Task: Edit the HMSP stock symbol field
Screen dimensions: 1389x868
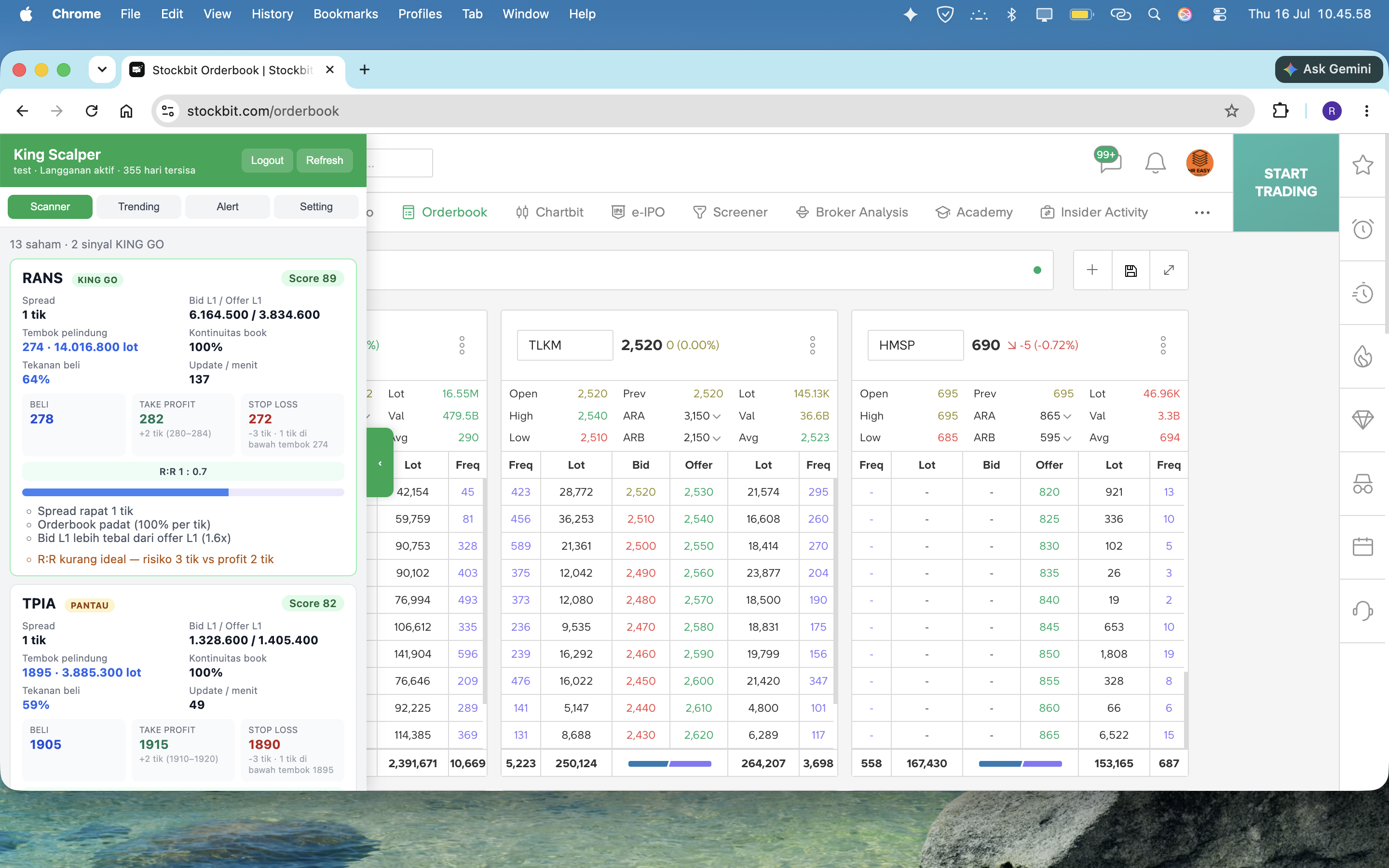Action: click(x=915, y=345)
